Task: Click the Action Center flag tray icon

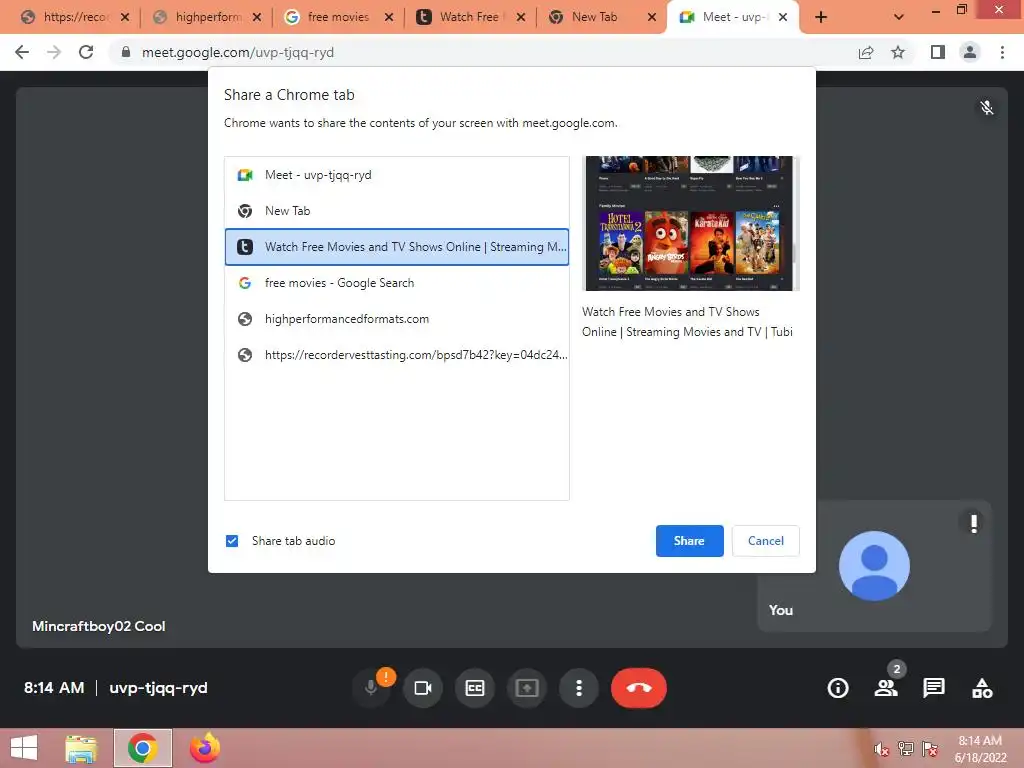Action: click(x=930, y=749)
